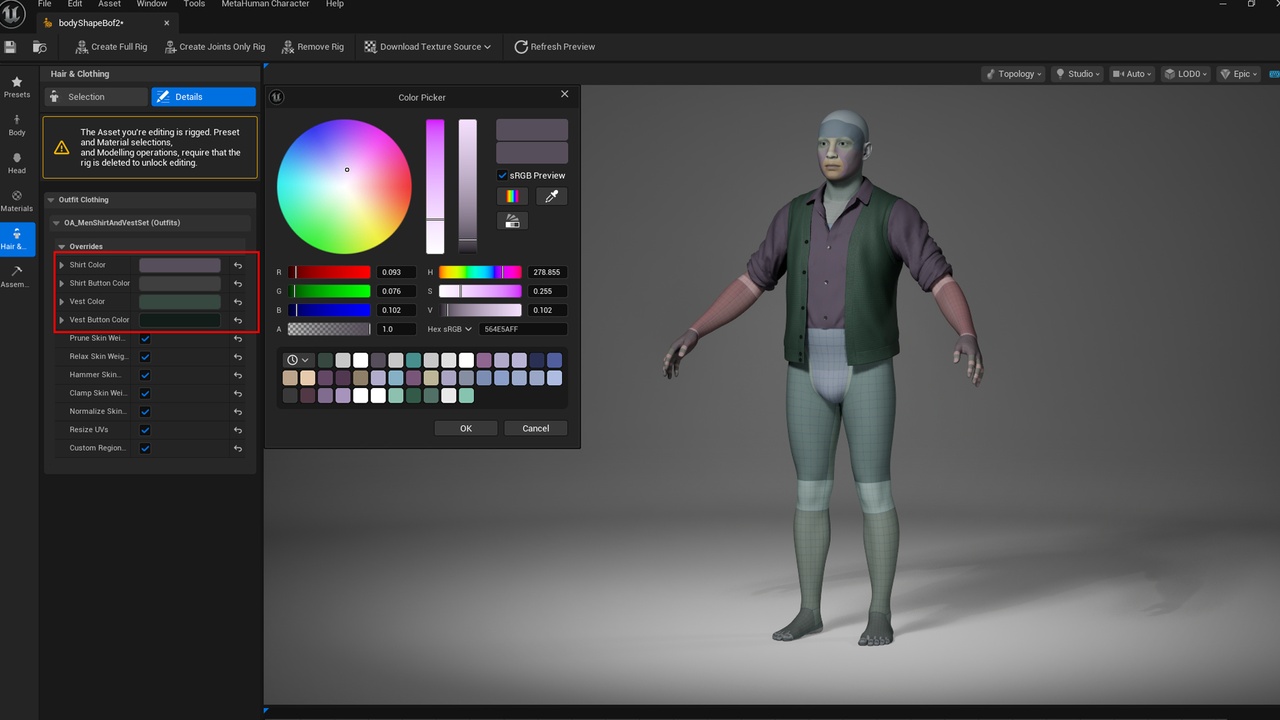The width and height of the screenshot is (1280, 720).
Task: Switch to the Selection tab
Action: [x=96, y=97]
